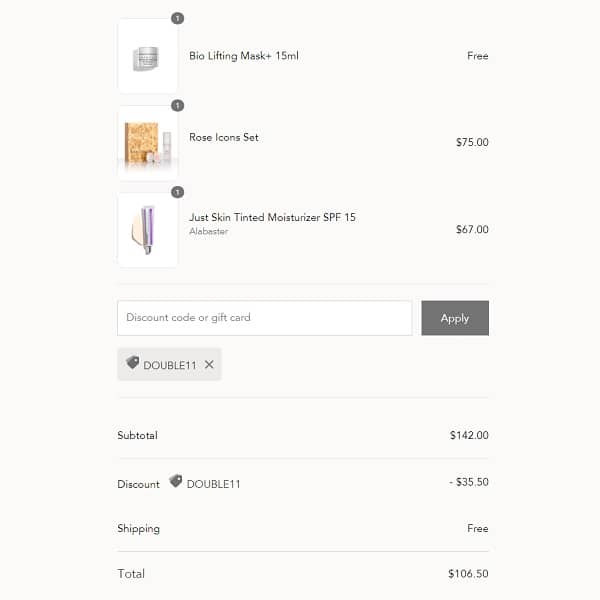Click the Alabaster shade label
600x600 pixels.
(208, 232)
